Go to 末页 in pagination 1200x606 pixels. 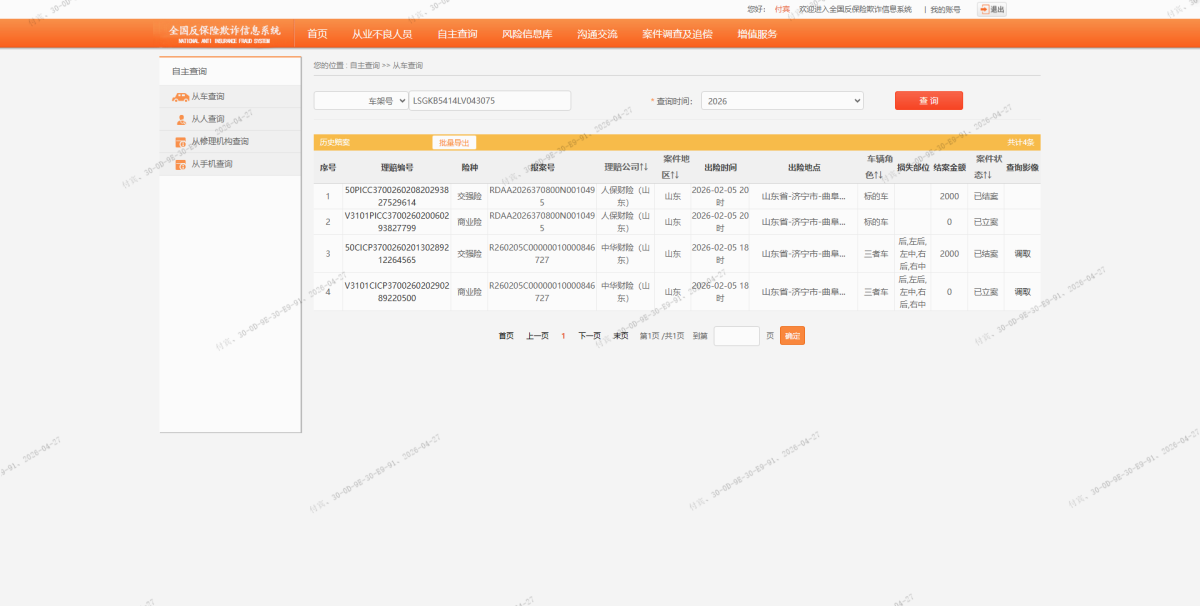[x=620, y=336]
